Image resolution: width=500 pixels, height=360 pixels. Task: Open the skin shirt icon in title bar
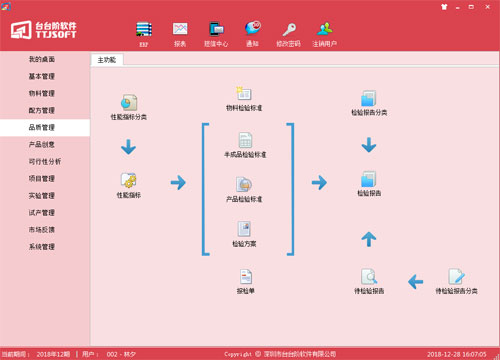tap(444, 7)
